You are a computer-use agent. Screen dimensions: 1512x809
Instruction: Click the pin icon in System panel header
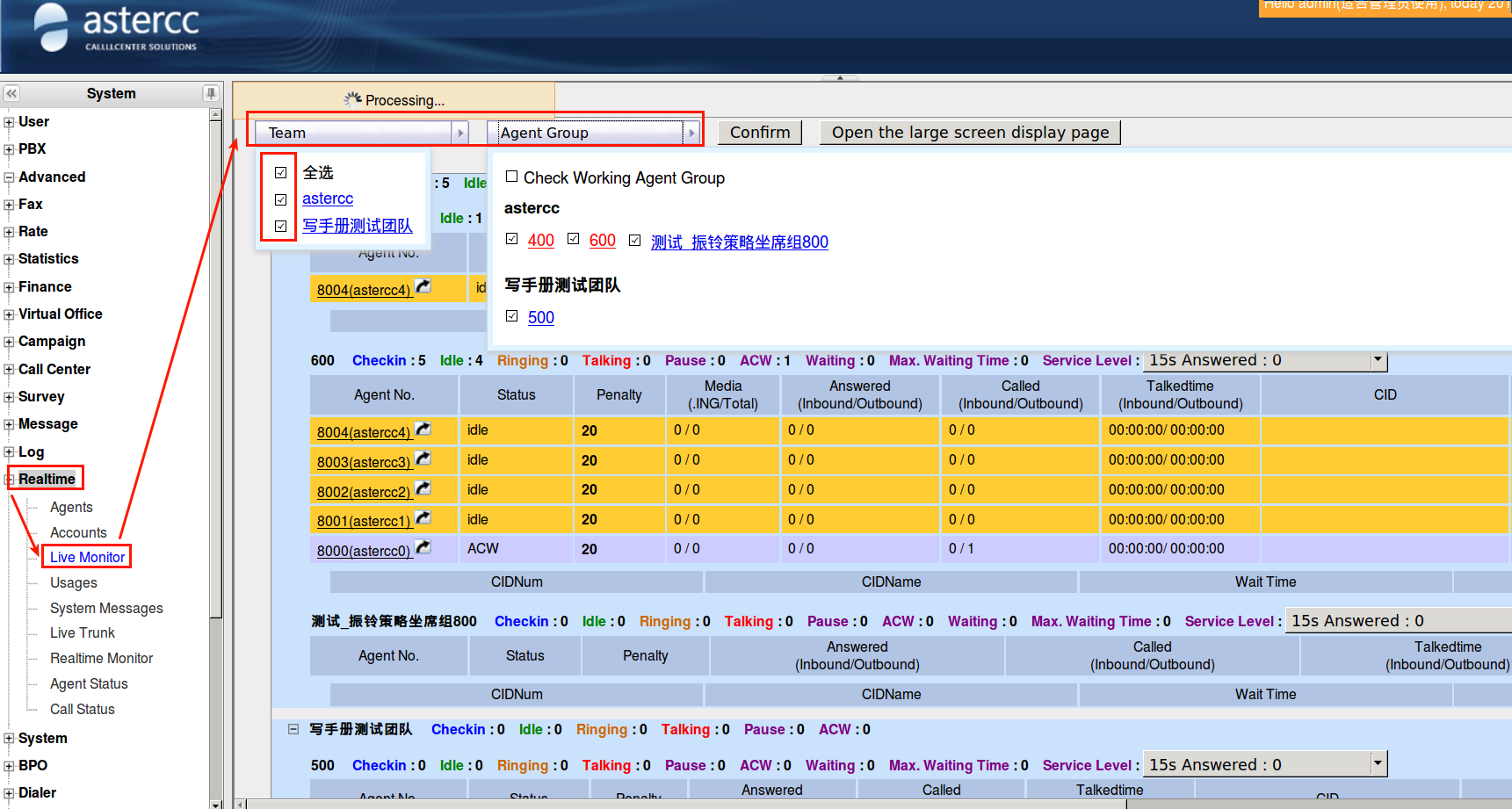point(210,93)
